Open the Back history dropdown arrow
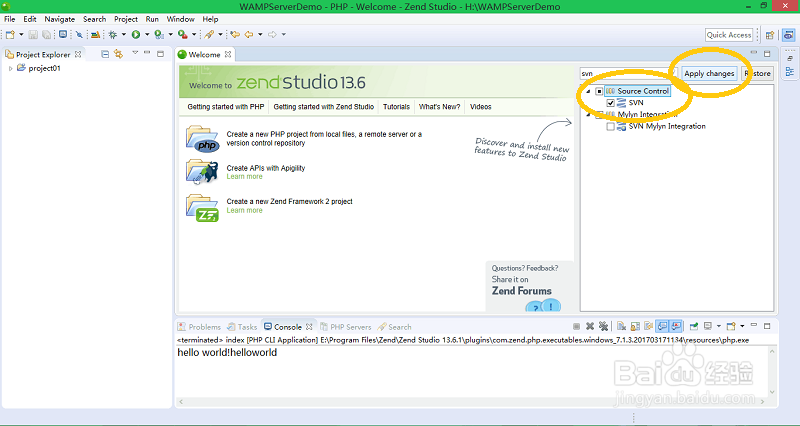Image resolution: width=800 pixels, height=426 pixels. pyautogui.click(x=260, y=35)
